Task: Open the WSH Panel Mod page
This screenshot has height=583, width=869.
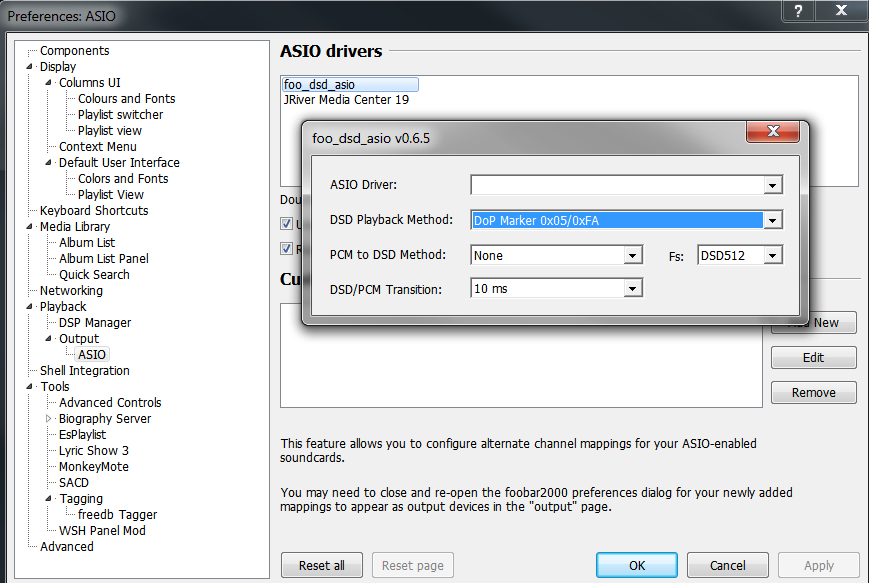Action: pyautogui.click(x=102, y=531)
